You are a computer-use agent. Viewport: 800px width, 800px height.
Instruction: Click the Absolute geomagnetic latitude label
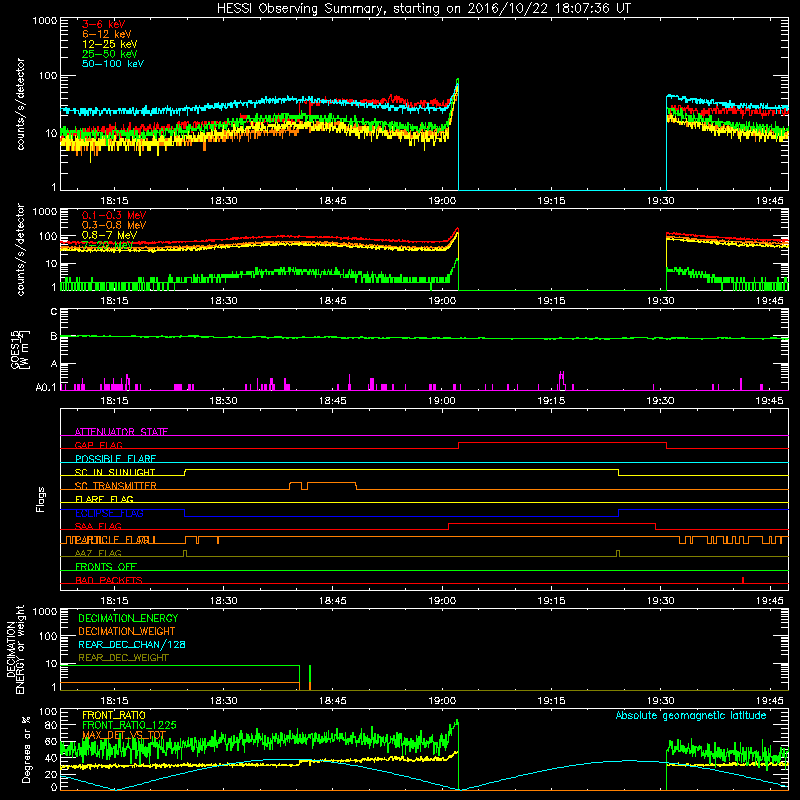(x=691, y=716)
